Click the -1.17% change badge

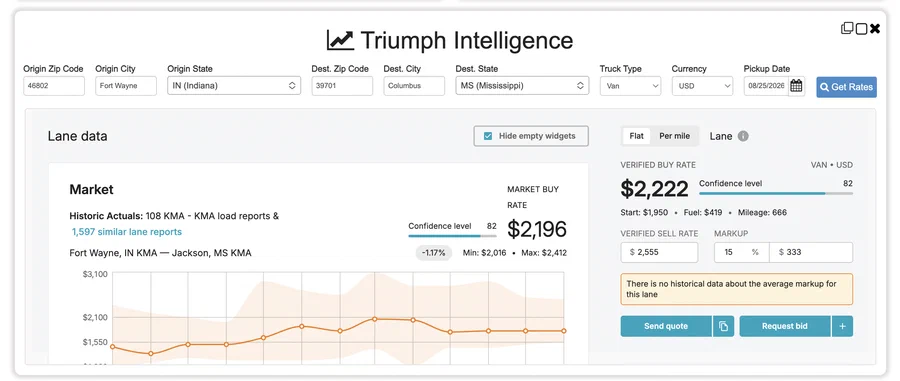click(434, 252)
